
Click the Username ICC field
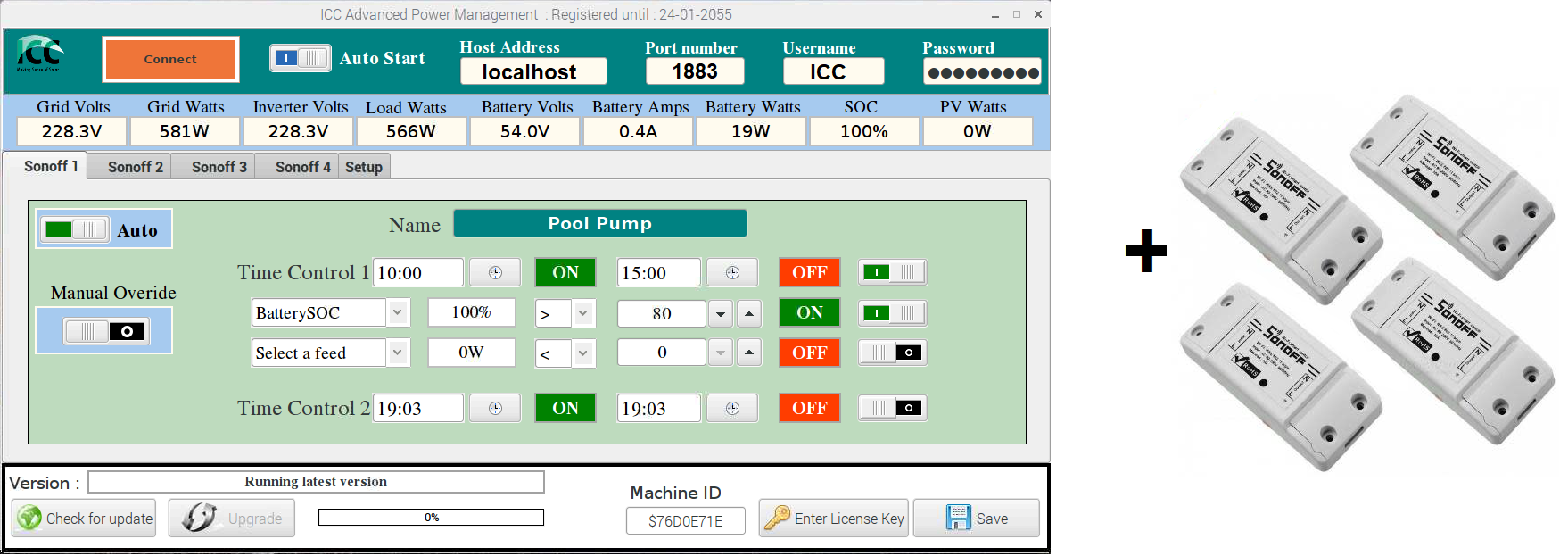point(833,71)
